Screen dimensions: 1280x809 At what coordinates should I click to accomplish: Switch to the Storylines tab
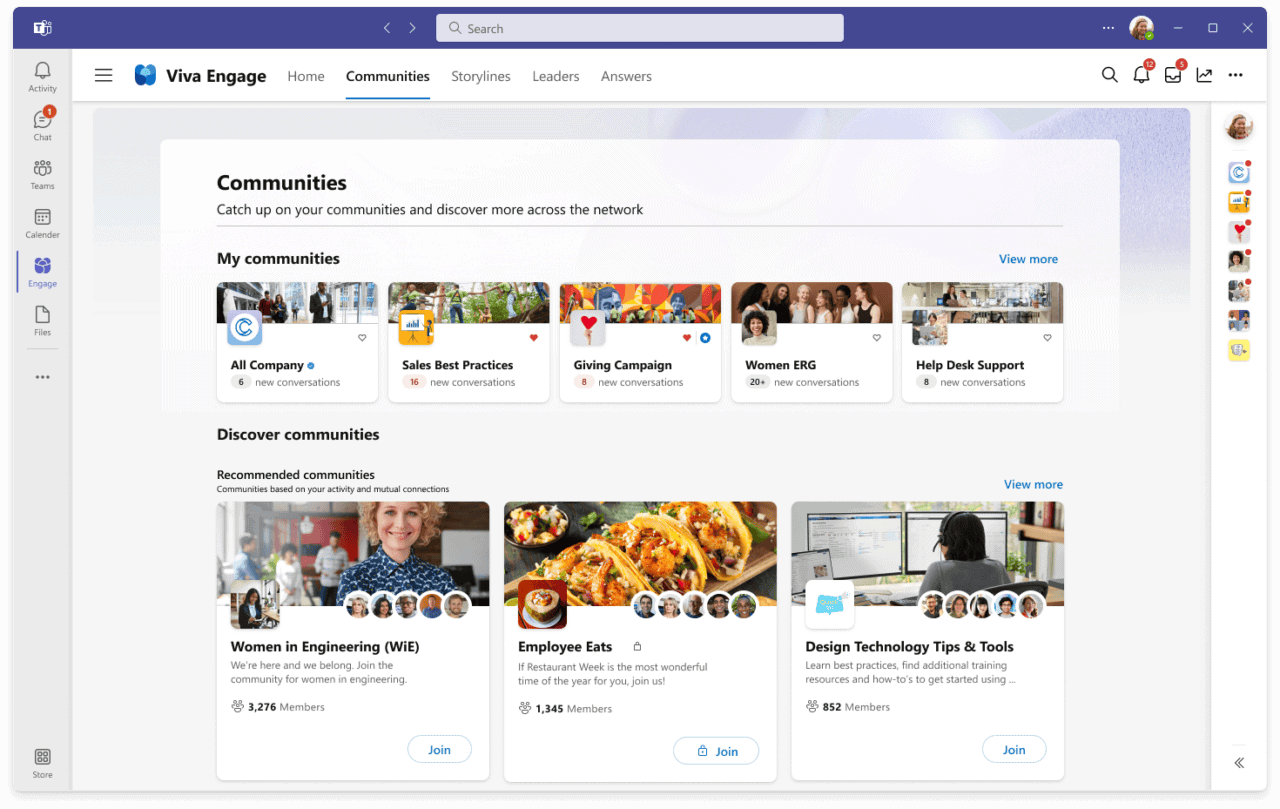point(480,76)
